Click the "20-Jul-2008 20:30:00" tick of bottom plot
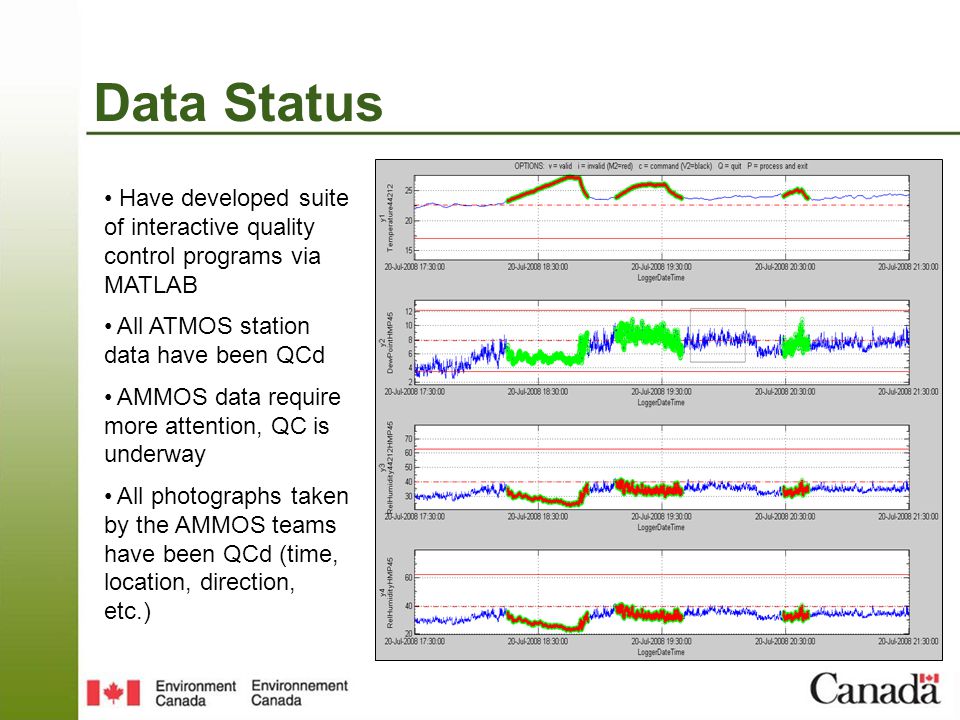 [785, 642]
